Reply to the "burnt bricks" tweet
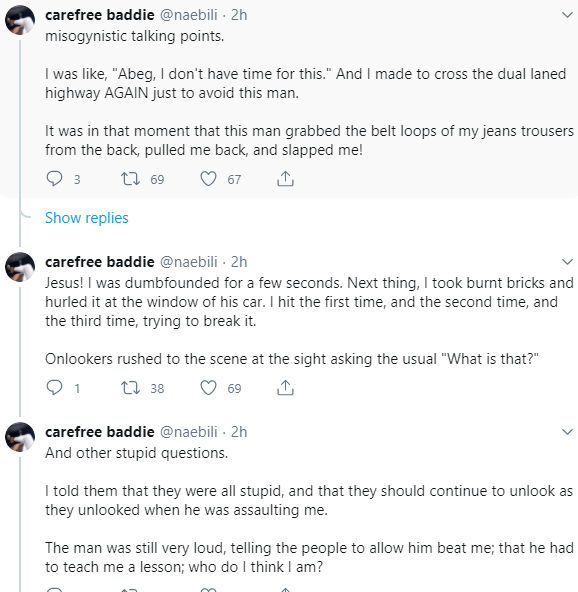The height and width of the screenshot is (592, 578). tap(54, 388)
